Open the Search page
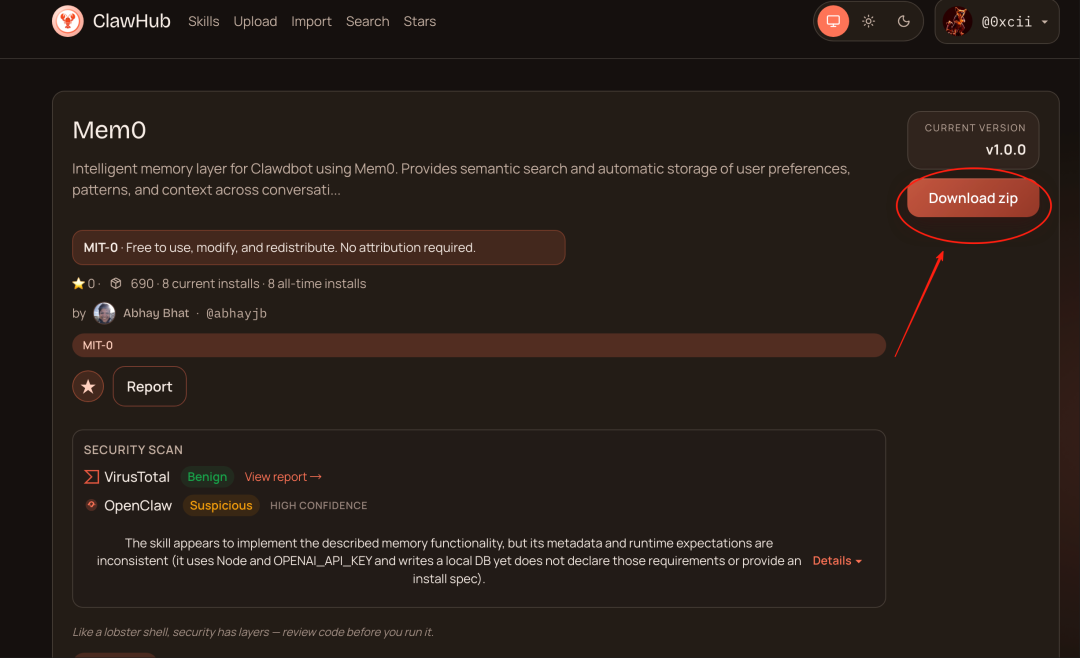1080x658 pixels. click(x=367, y=21)
